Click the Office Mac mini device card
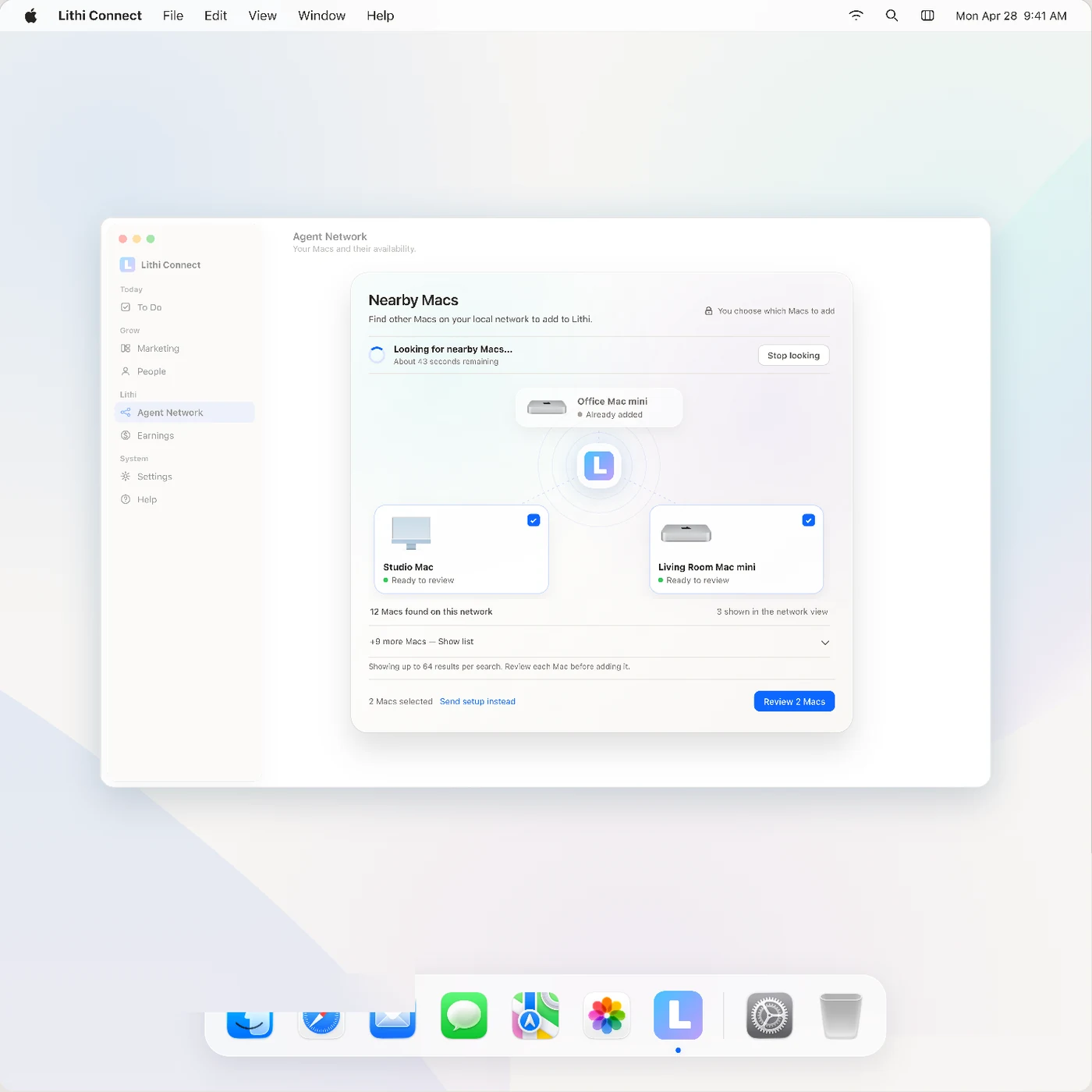Viewport: 1092px width, 1092px height. (x=599, y=407)
